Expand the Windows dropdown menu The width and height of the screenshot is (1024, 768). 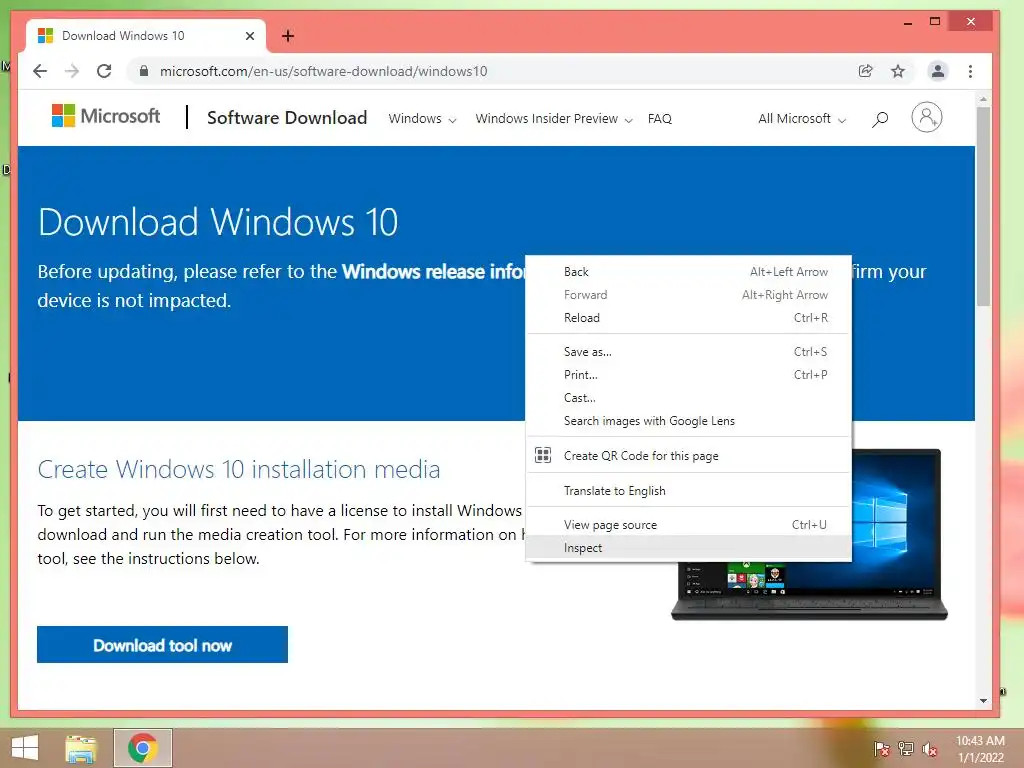pos(422,119)
